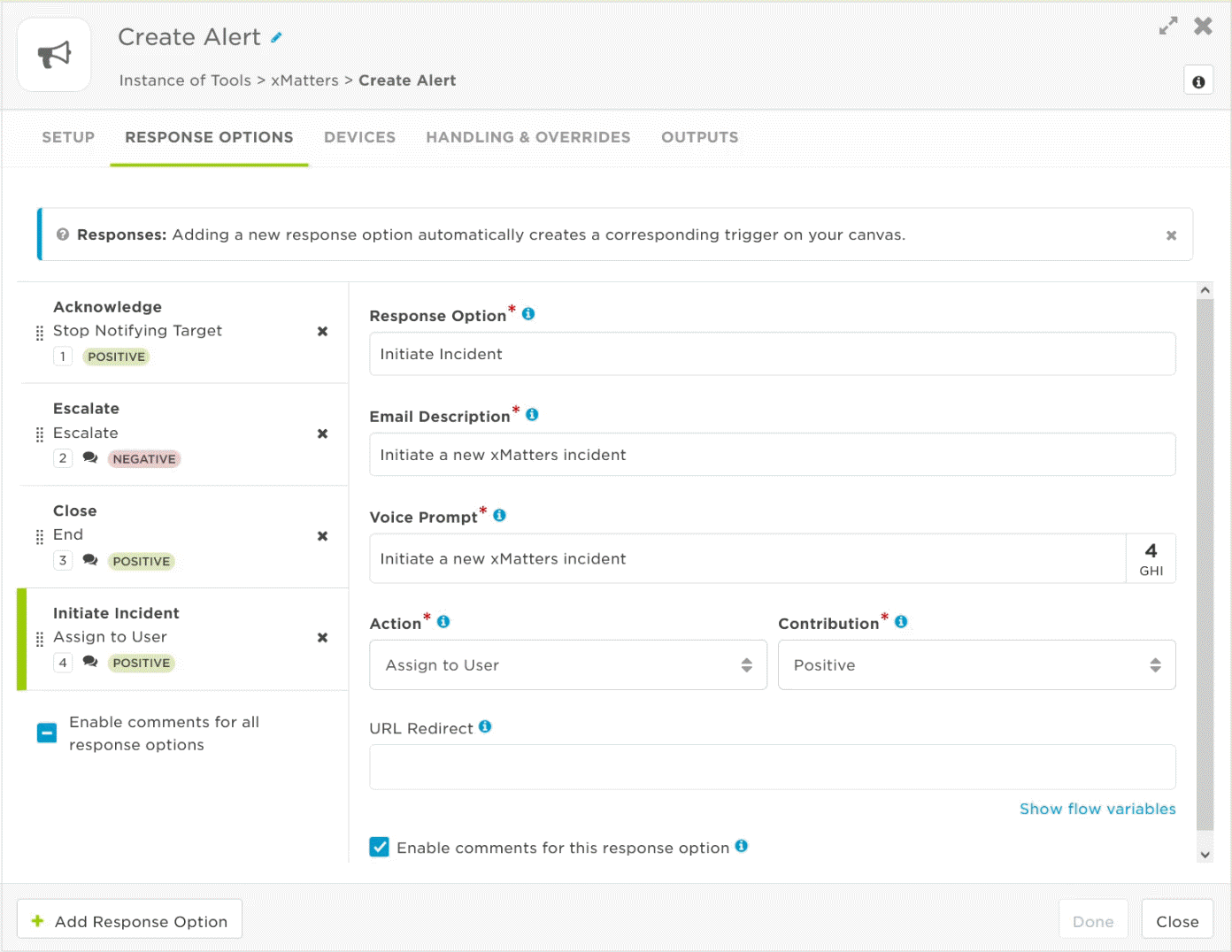This screenshot has width=1232, height=952.
Task: Click the Response Option input field
Action: [773, 354]
